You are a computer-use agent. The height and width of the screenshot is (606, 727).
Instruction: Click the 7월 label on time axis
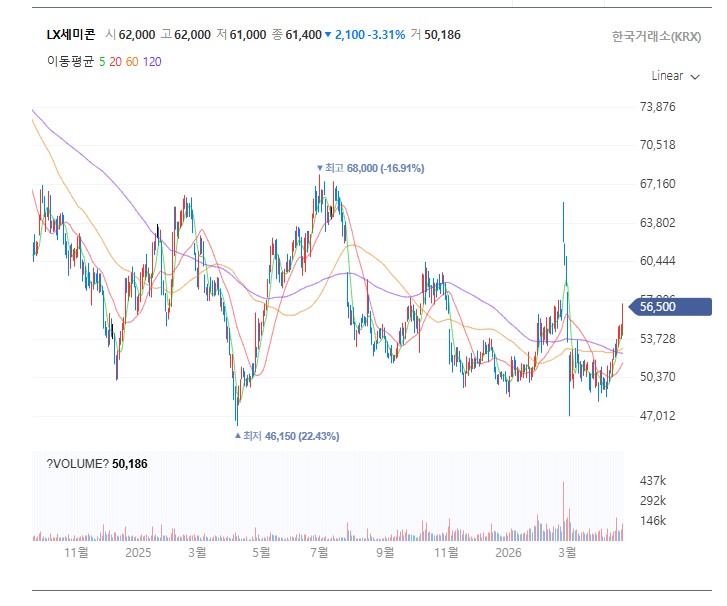tap(319, 553)
